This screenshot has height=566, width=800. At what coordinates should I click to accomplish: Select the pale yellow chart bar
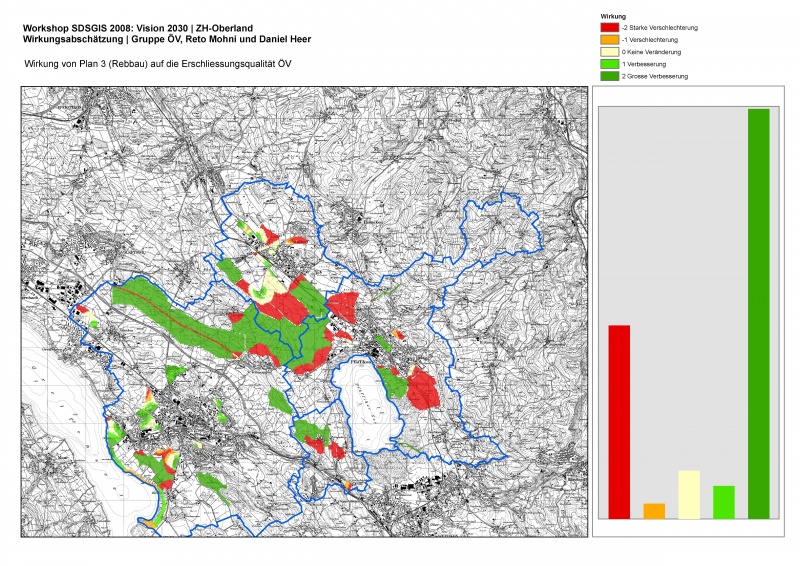click(689, 494)
